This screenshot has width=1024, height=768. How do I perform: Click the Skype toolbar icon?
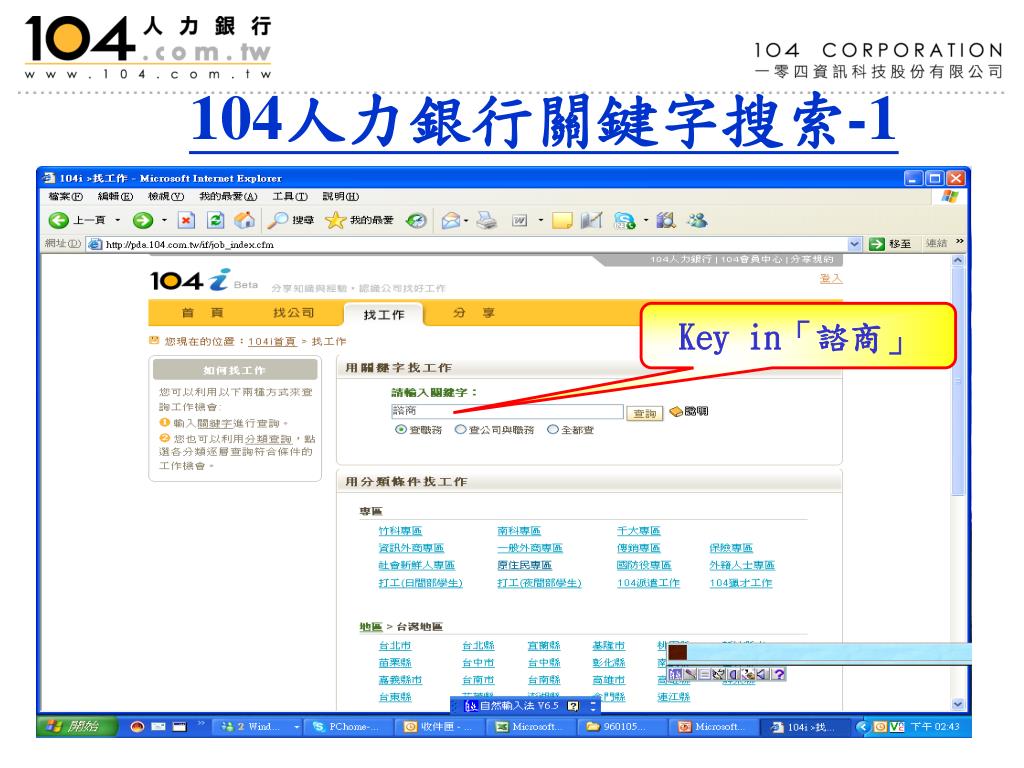(625, 221)
